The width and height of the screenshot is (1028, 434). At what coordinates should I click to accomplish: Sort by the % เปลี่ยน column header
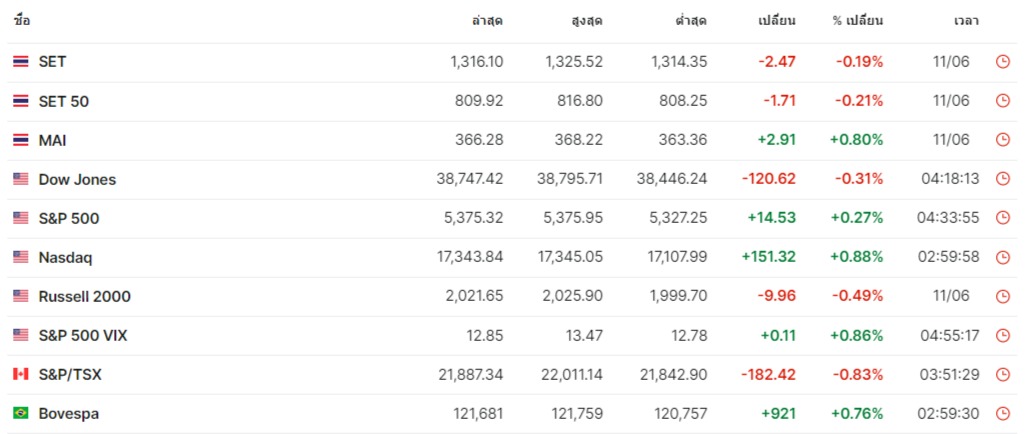tap(857, 20)
